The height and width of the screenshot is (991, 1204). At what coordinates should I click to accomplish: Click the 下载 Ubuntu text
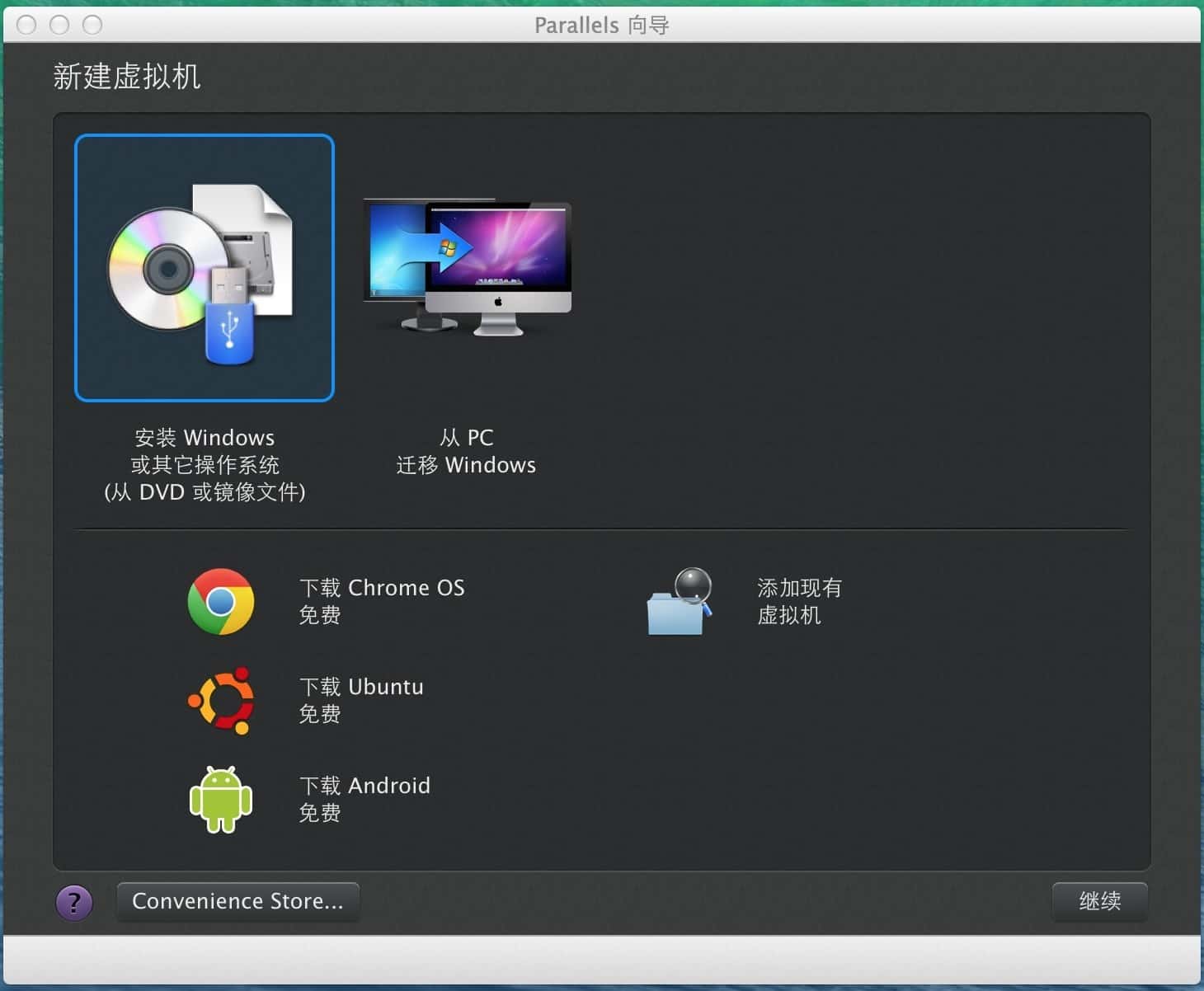point(361,687)
